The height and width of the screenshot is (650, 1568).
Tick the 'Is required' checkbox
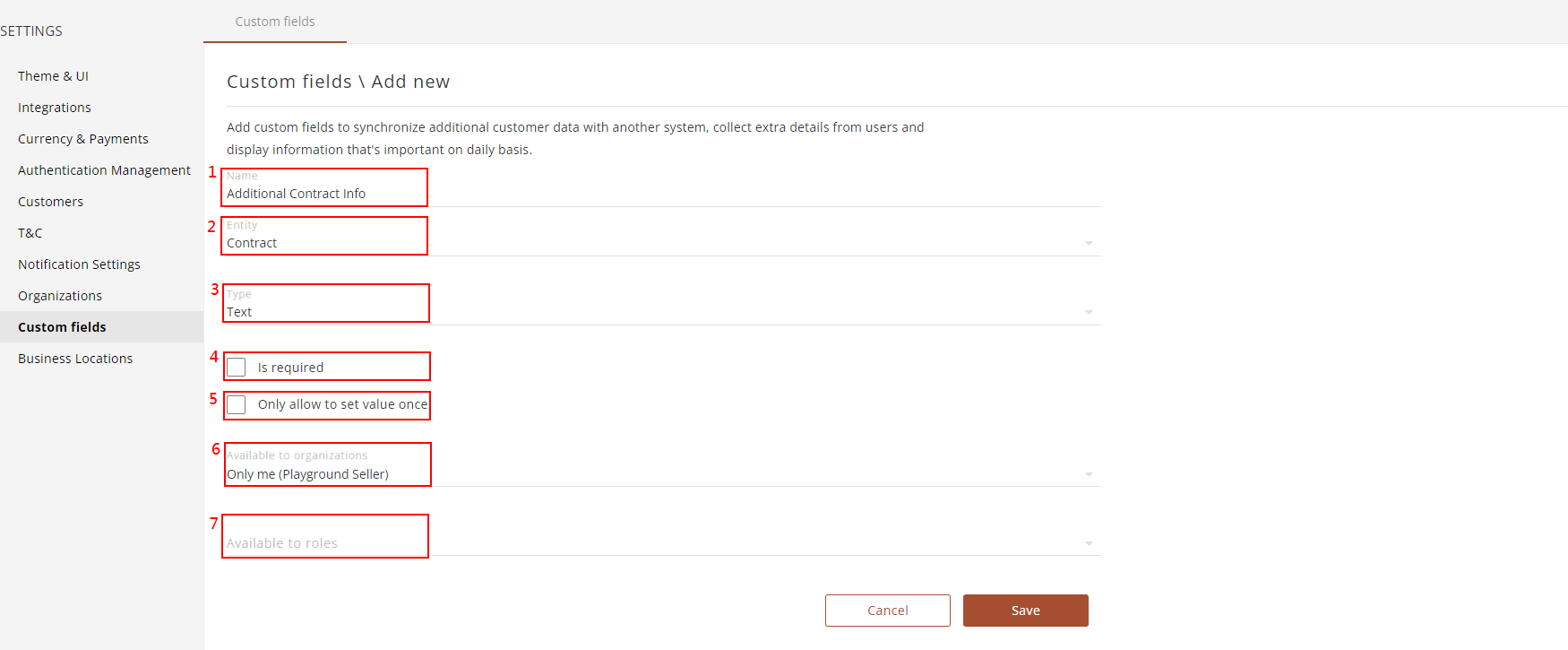click(237, 368)
